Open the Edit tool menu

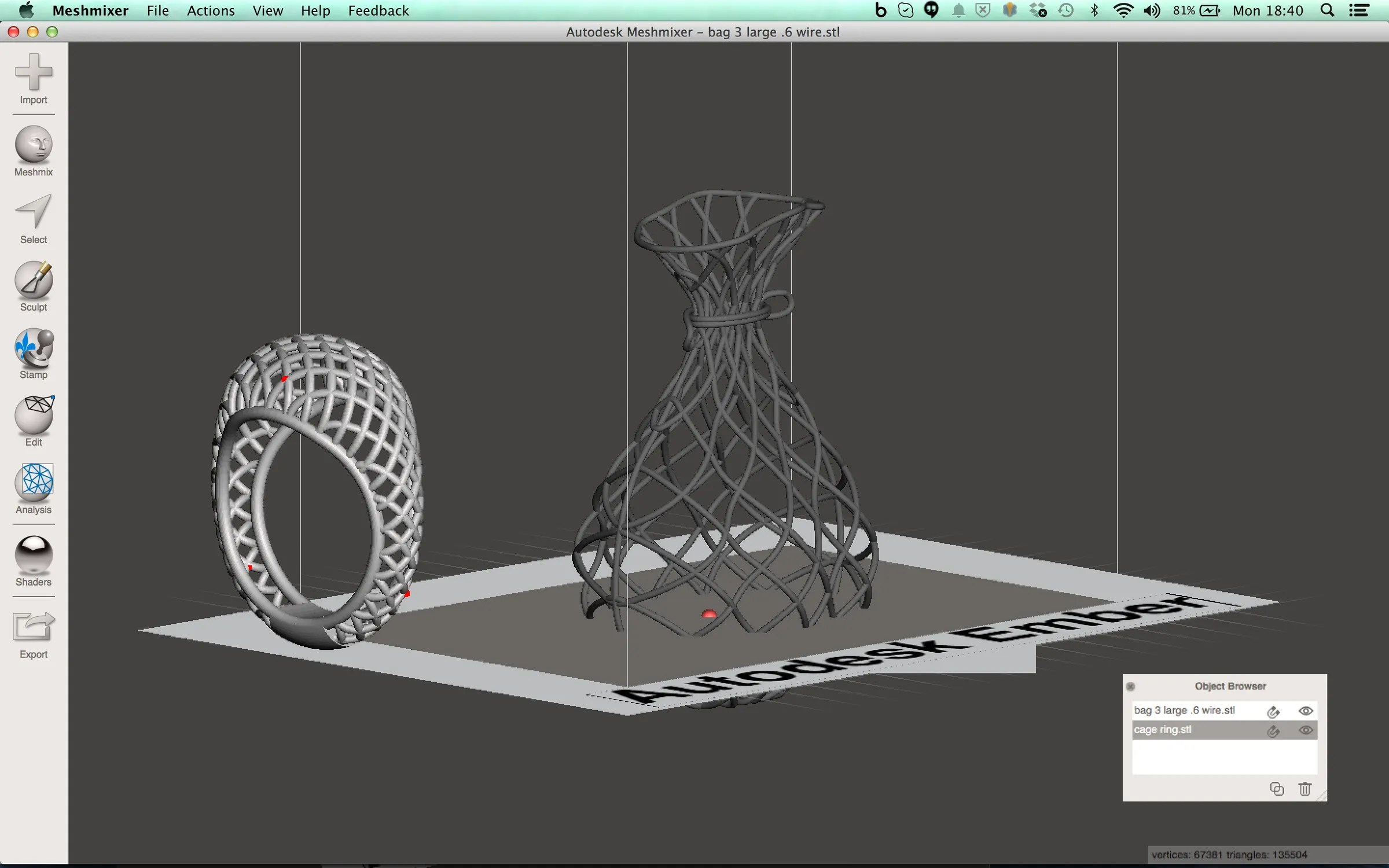(34, 421)
